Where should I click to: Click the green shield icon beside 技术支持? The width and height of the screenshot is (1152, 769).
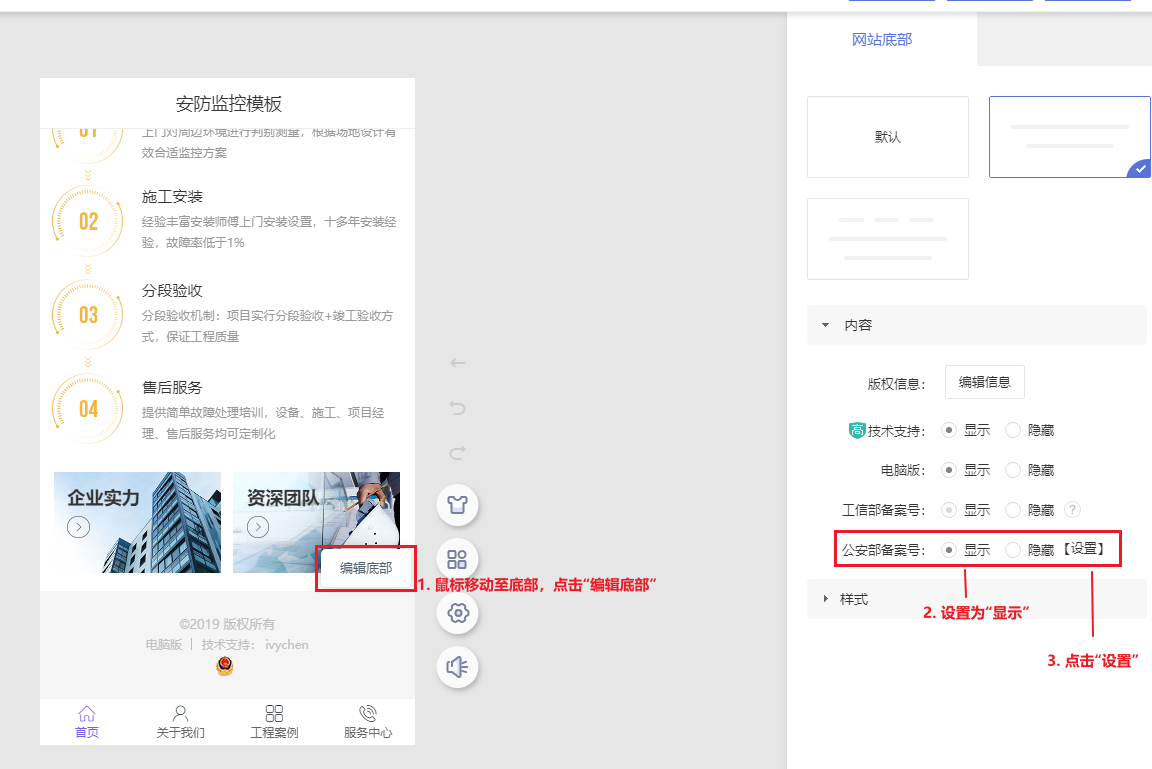(857, 430)
